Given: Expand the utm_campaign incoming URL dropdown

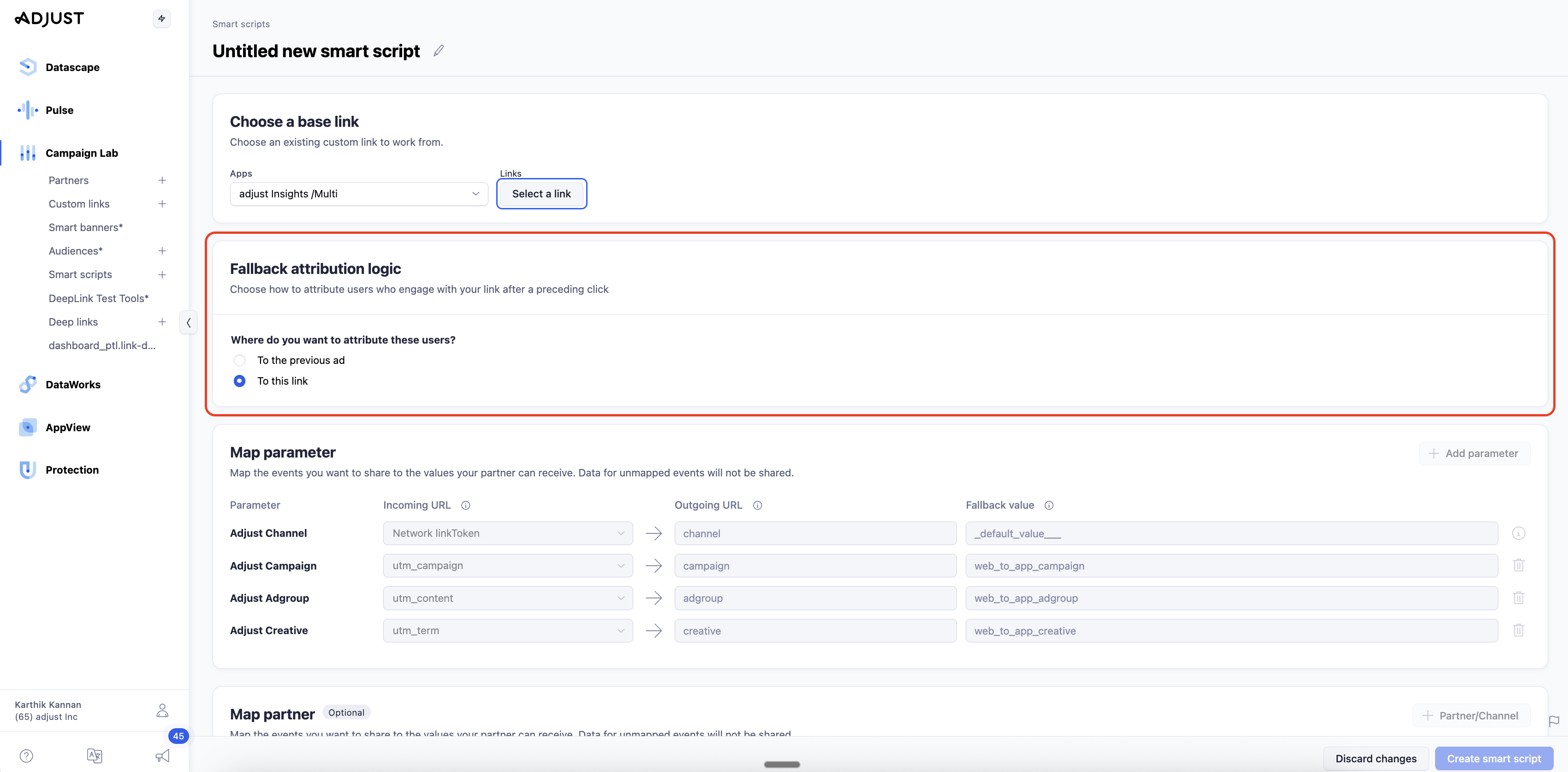Looking at the screenshot, I should click(508, 565).
